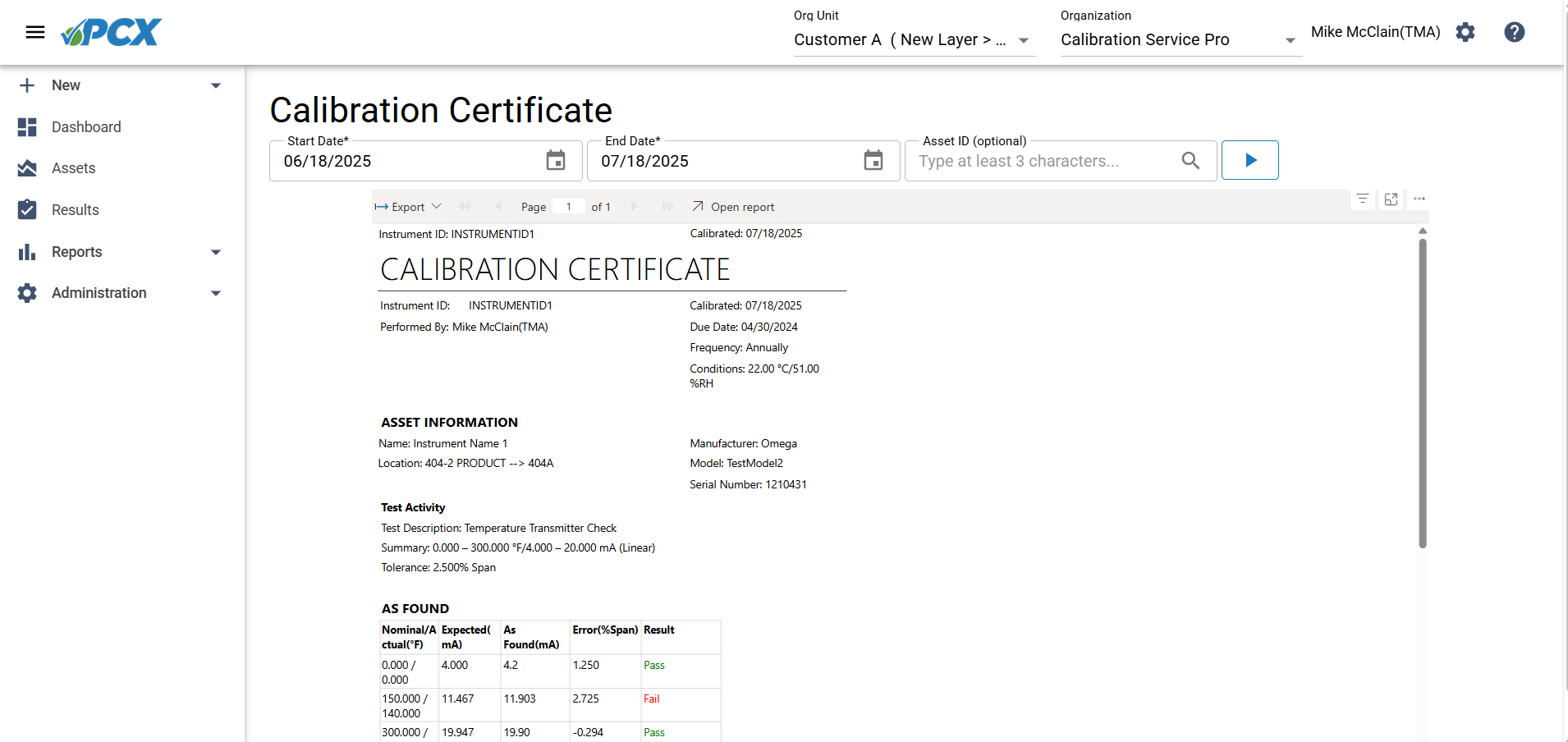
Task: Go to previous report page
Action: 498,207
